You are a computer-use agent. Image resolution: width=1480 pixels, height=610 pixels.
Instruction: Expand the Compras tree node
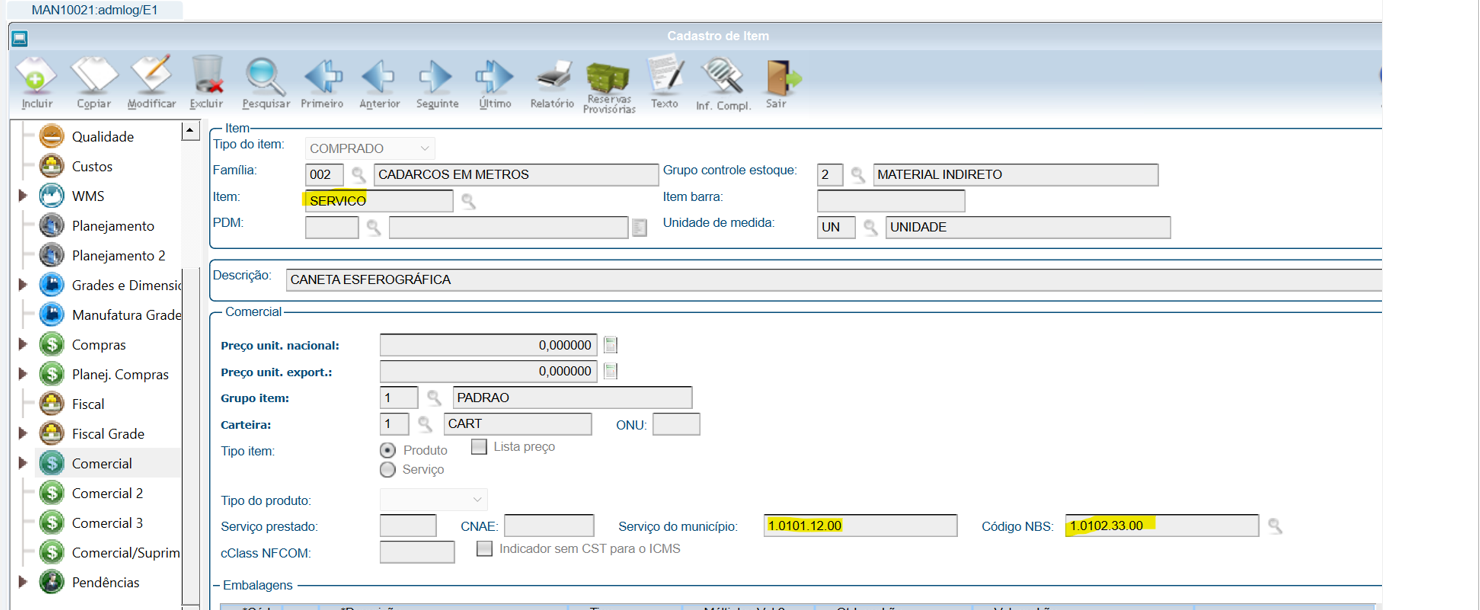click(23, 344)
